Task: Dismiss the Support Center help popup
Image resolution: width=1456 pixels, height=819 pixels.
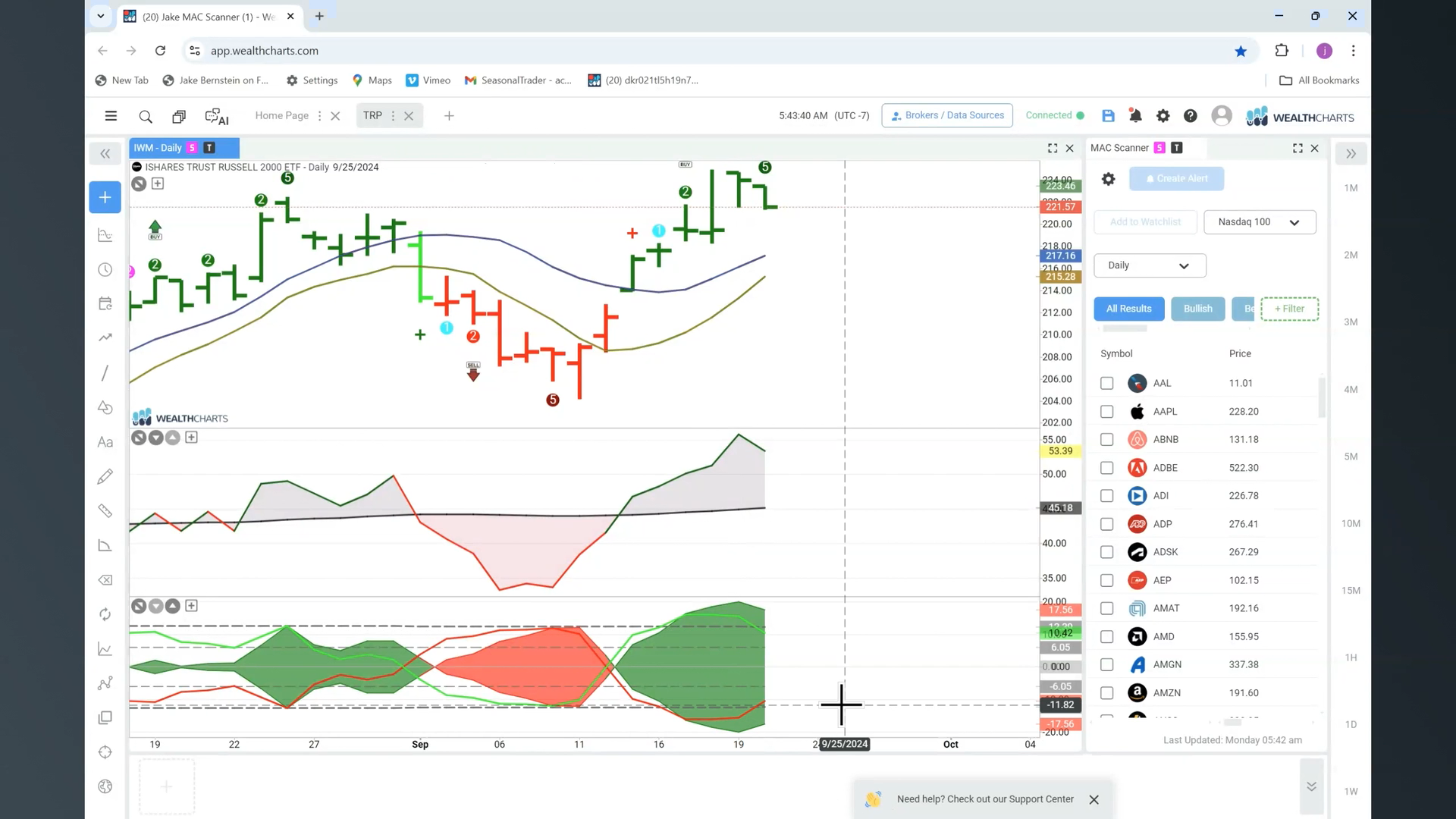Action: coord(1094,800)
